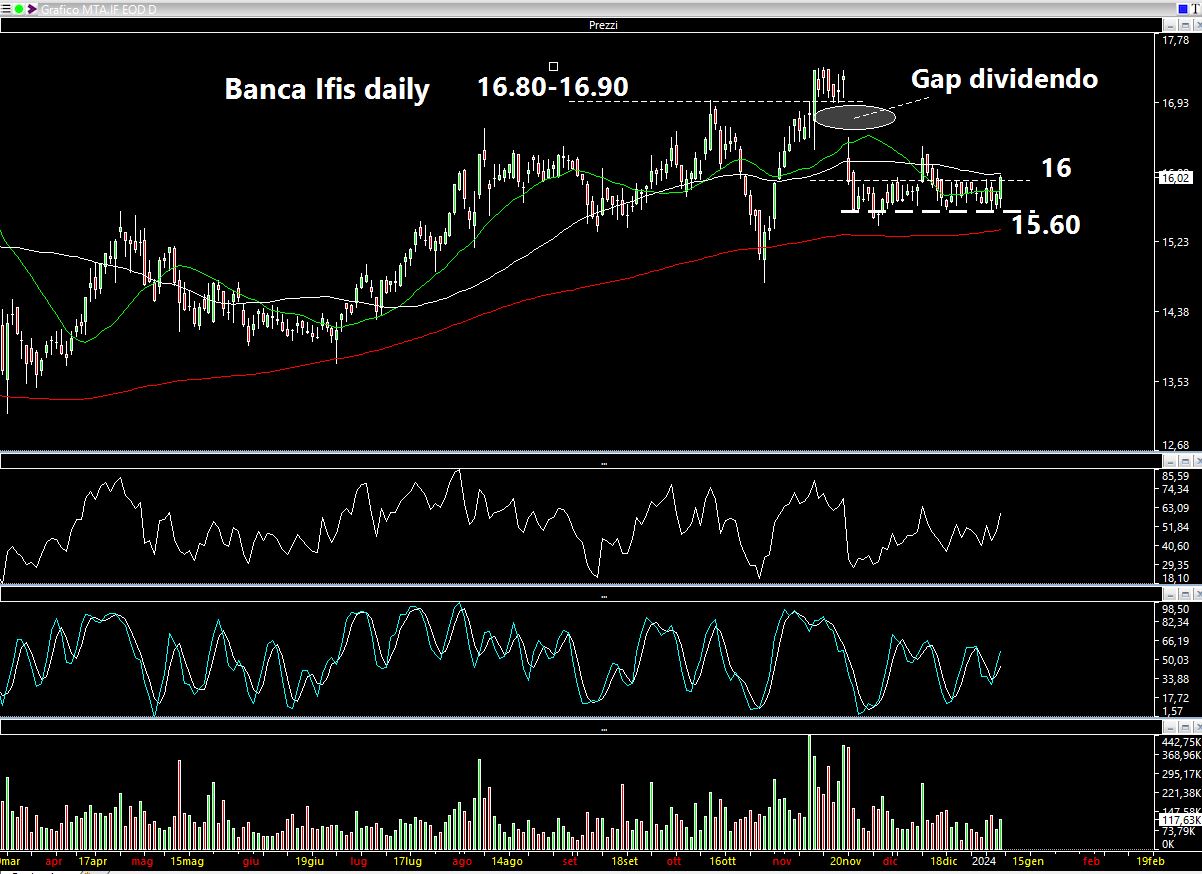Click the 14,38 price axis label
This screenshot has height=874, width=1202.
click(1176, 312)
